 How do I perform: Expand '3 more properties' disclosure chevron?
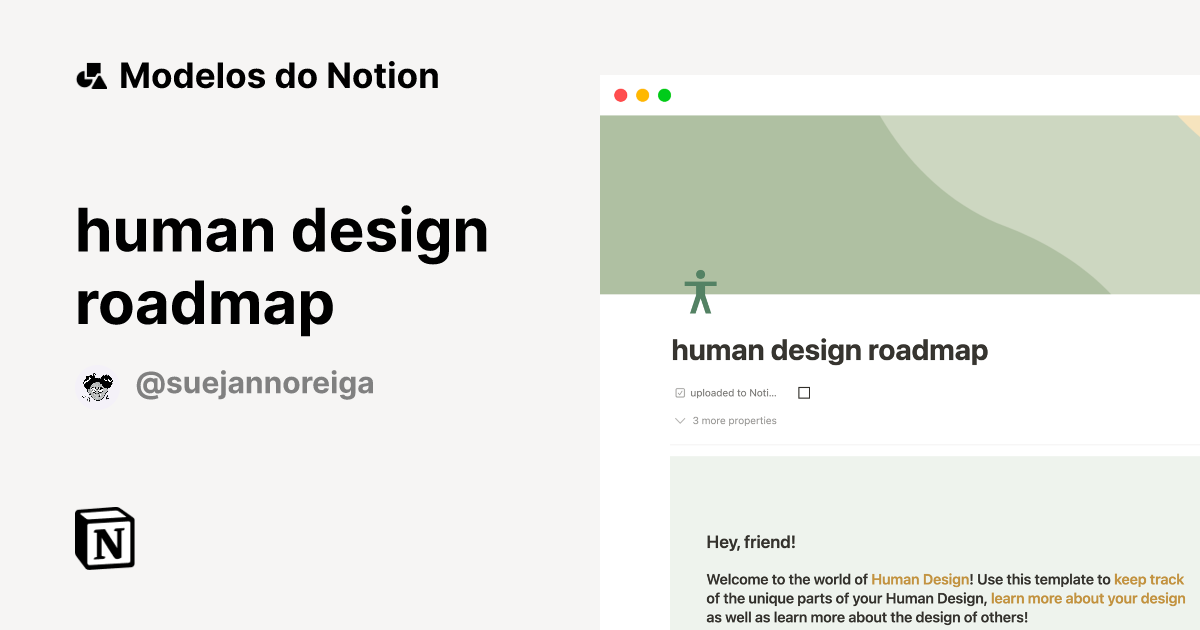coord(680,420)
